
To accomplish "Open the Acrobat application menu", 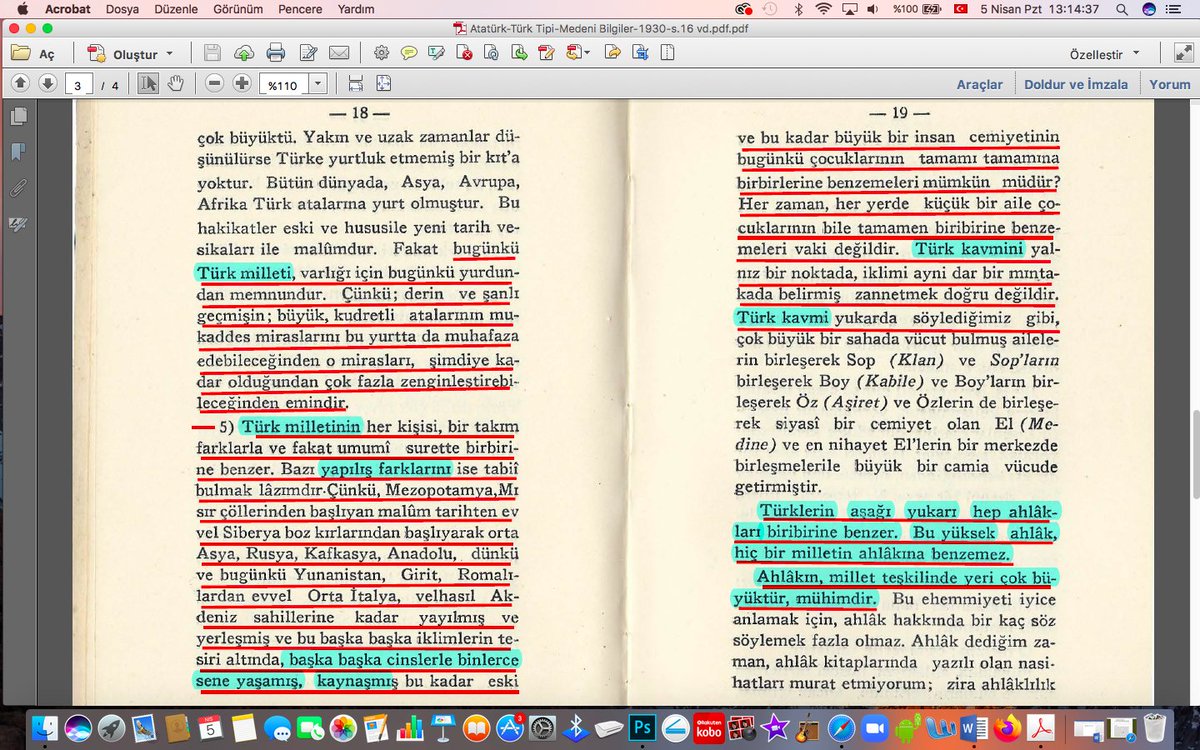I will 67,9.
